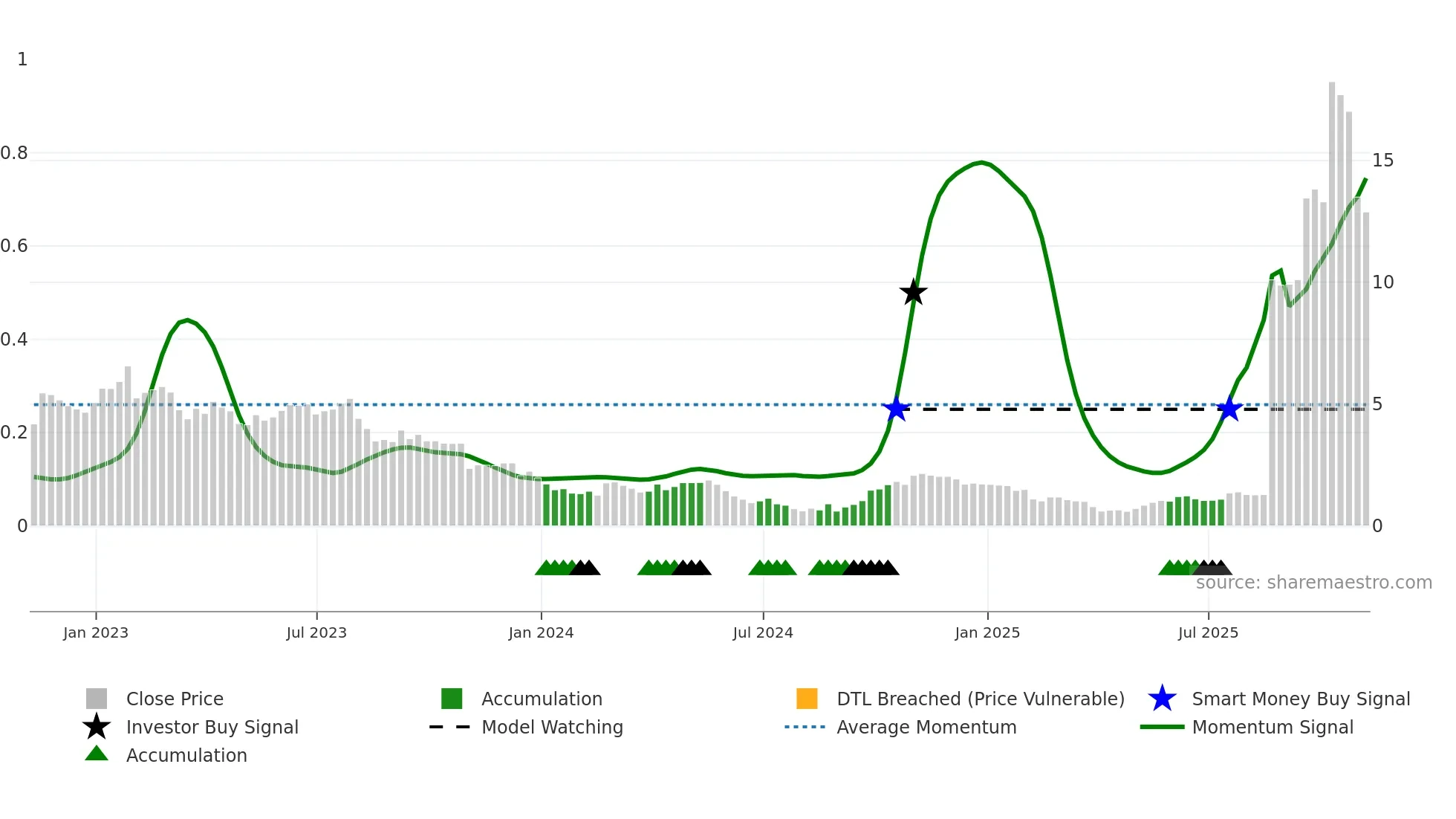Click the Jul 2023 axis label

[316, 632]
